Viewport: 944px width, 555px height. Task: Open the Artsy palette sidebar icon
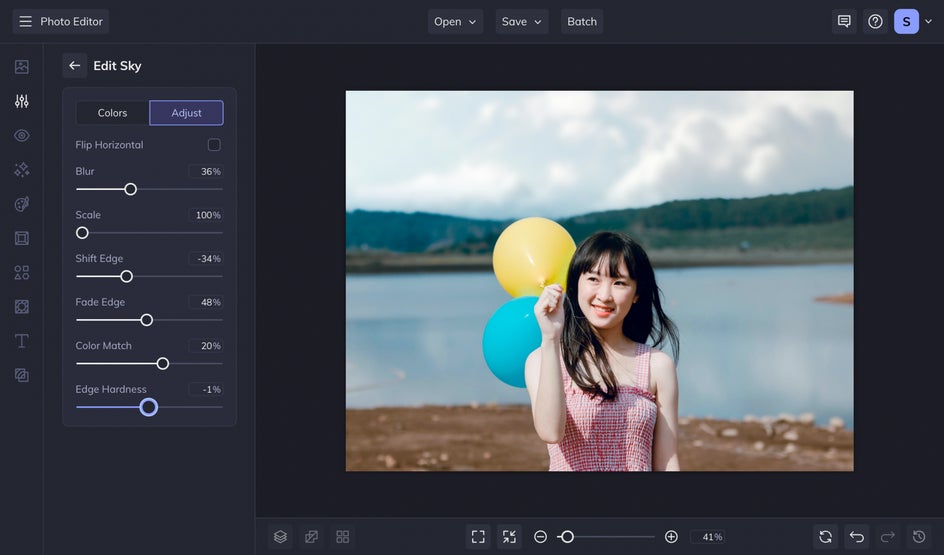(x=22, y=204)
